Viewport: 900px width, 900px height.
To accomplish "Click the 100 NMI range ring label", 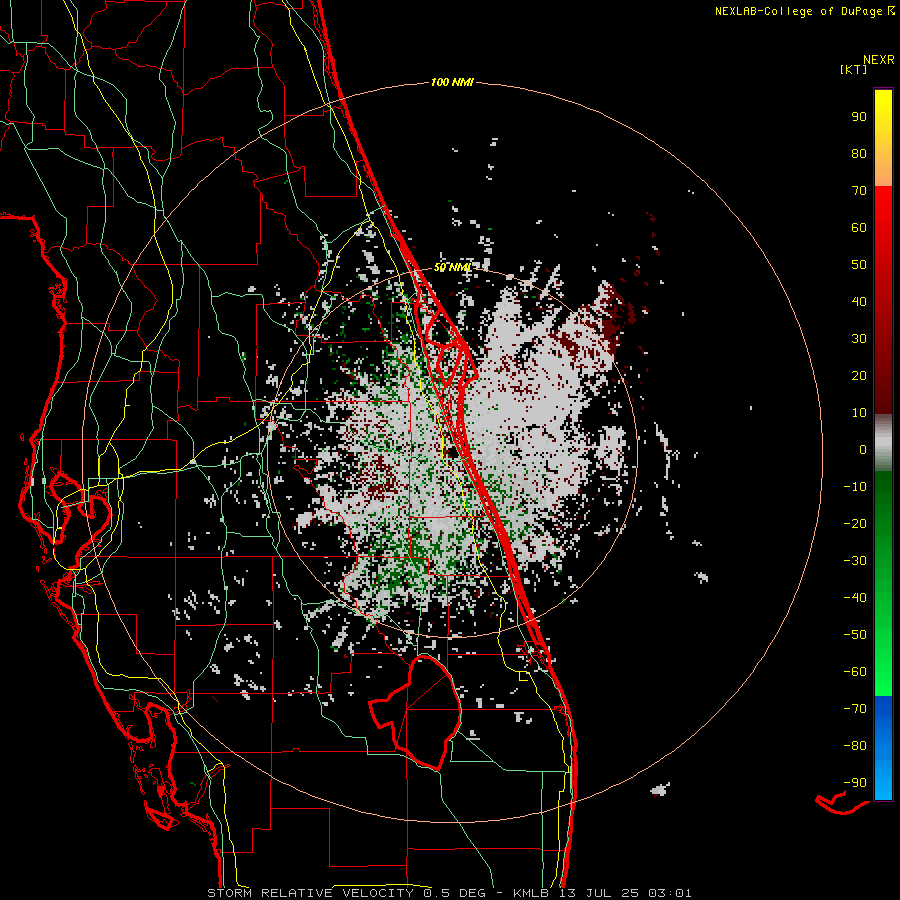I will [452, 83].
